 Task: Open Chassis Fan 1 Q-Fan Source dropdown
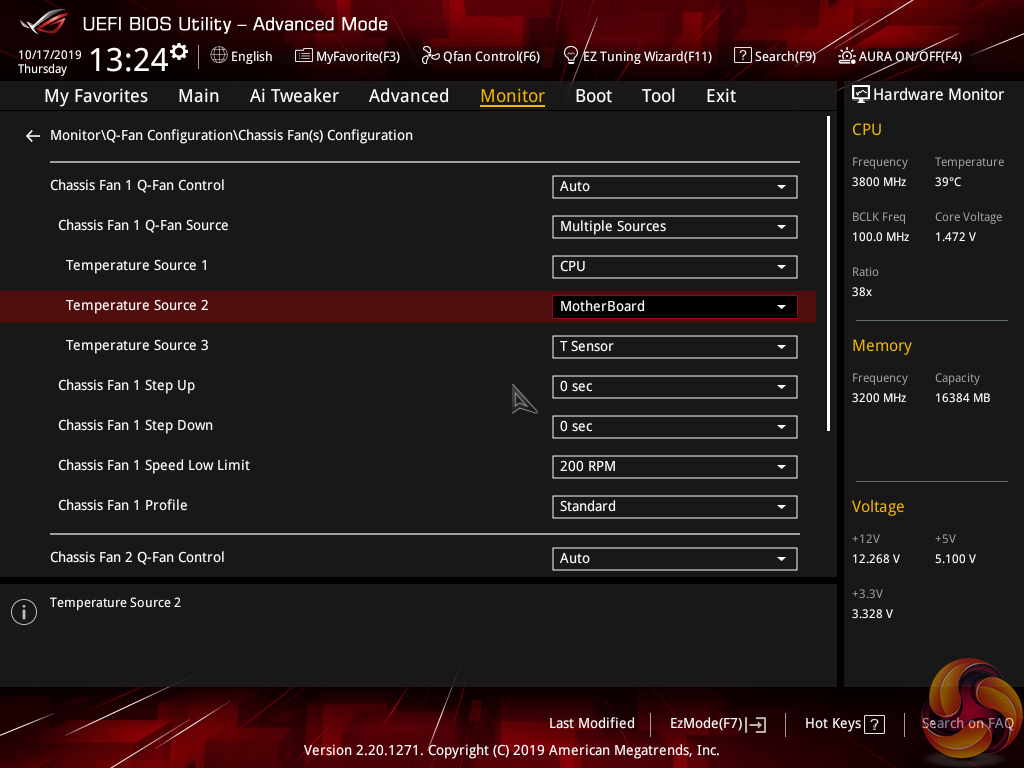[675, 227]
